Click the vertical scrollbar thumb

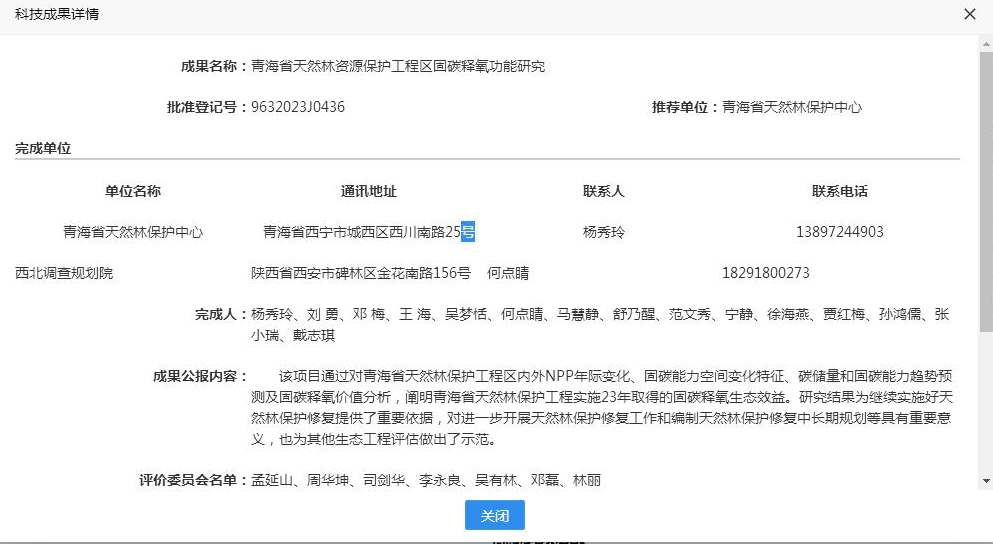tap(985, 190)
